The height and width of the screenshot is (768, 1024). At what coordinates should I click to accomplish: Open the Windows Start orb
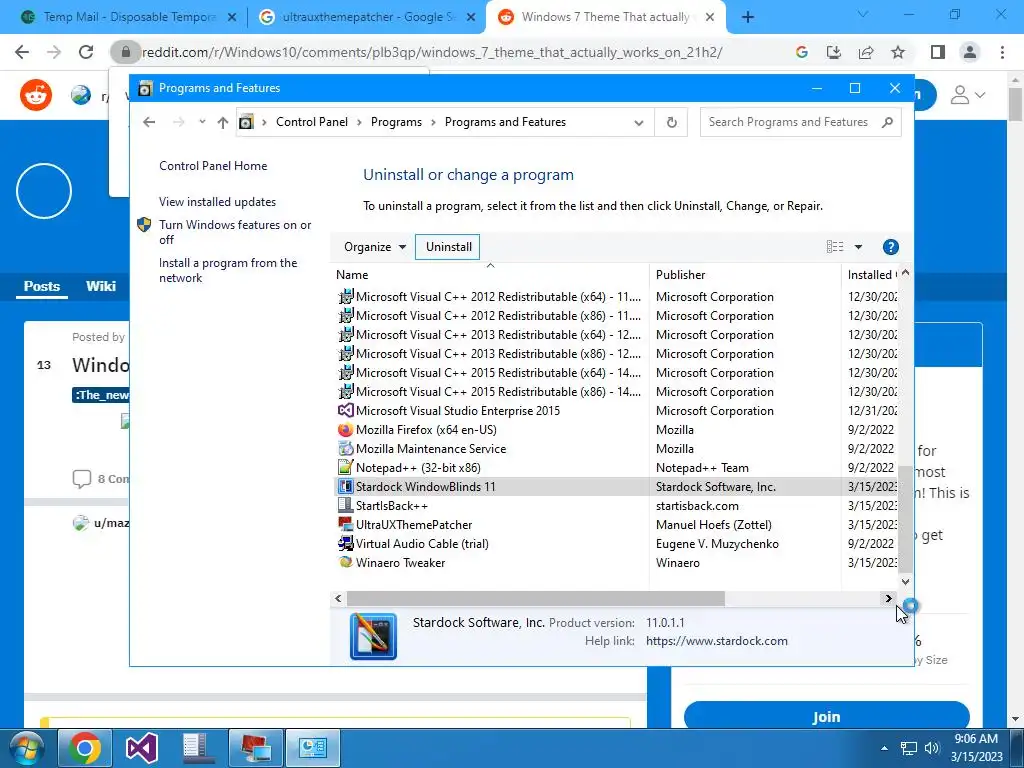(x=26, y=748)
